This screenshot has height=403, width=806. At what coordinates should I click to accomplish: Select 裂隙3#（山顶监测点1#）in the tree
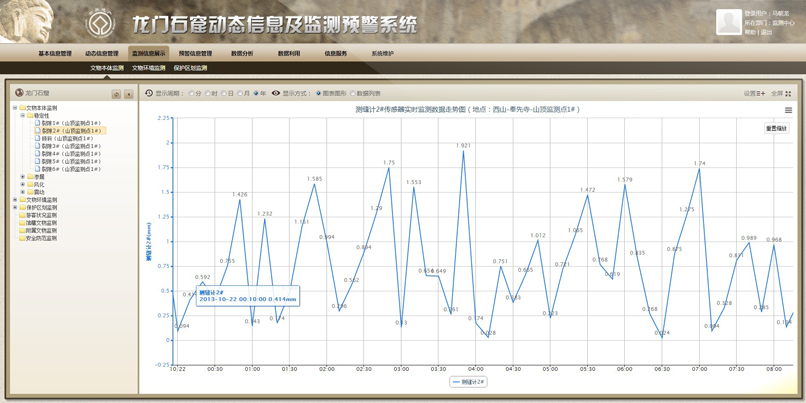click(x=70, y=146)
